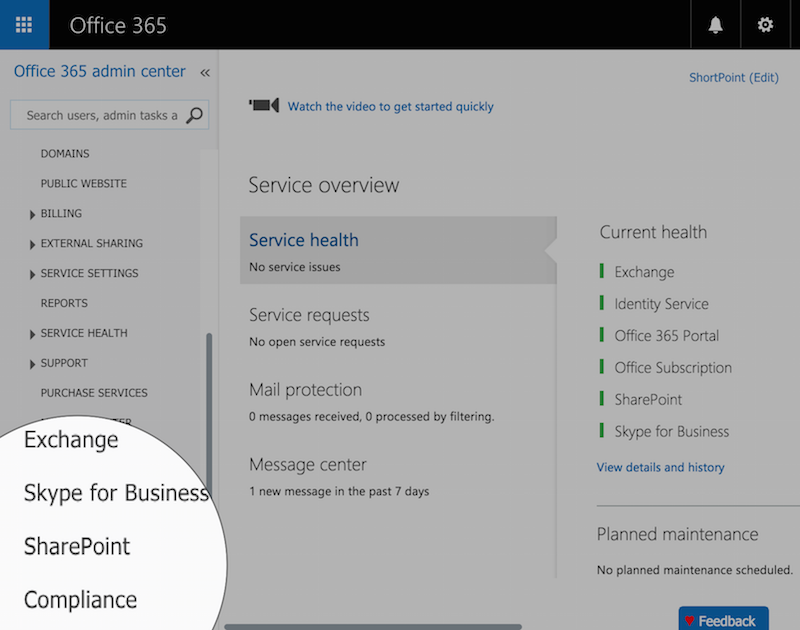Open the SharePoint admin center

point(77,546)
